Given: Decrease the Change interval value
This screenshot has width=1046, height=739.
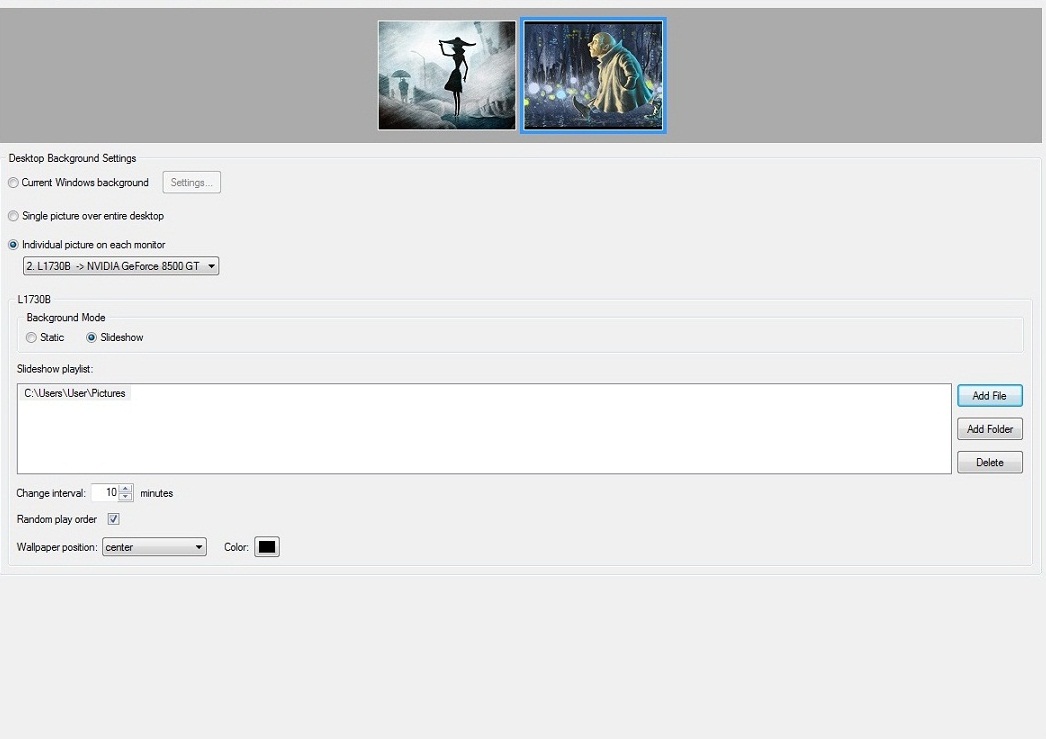Looking at the screenshot, I should click(125, 497).
